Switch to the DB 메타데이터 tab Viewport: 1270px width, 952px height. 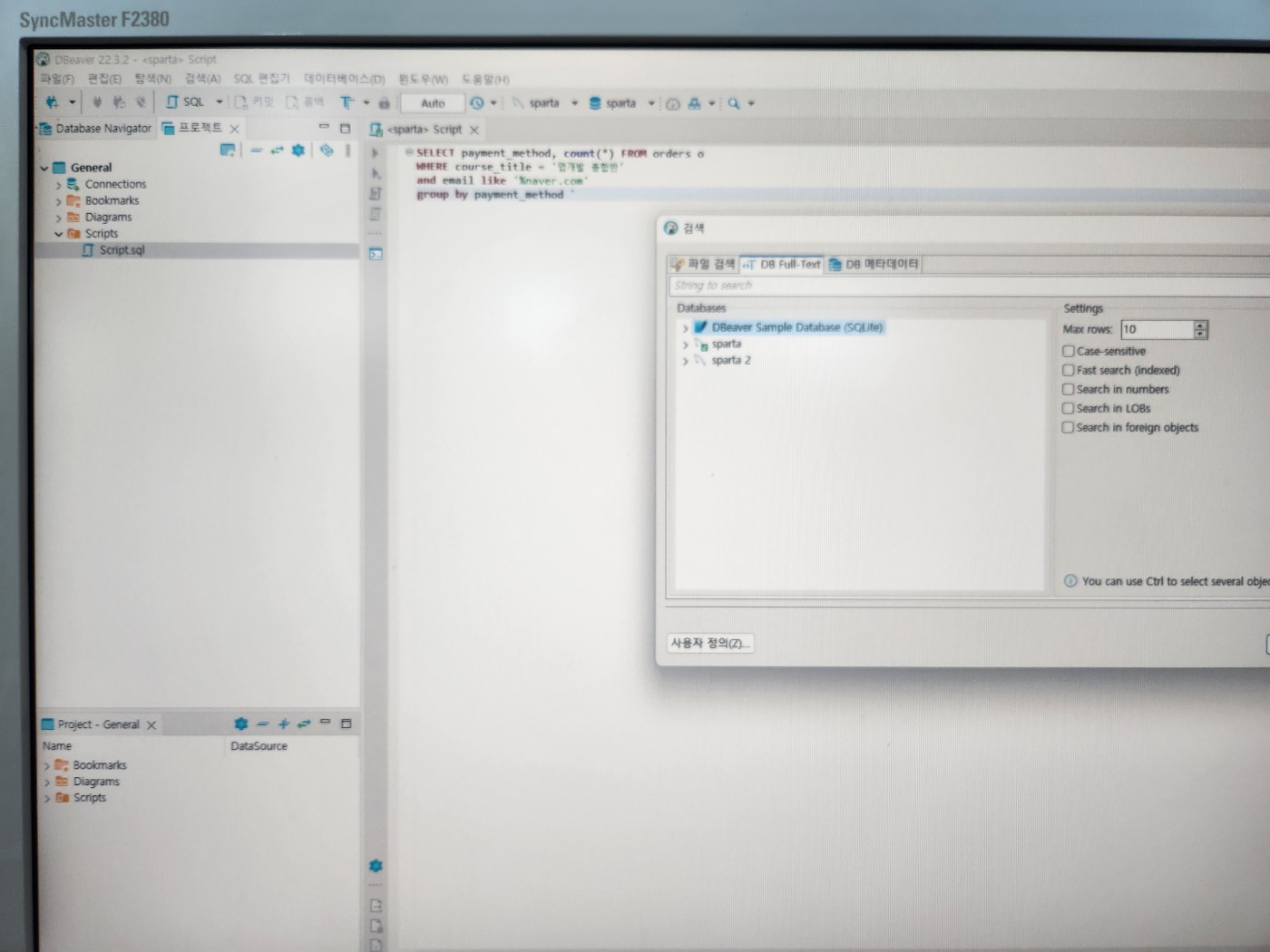pos(874,264)
